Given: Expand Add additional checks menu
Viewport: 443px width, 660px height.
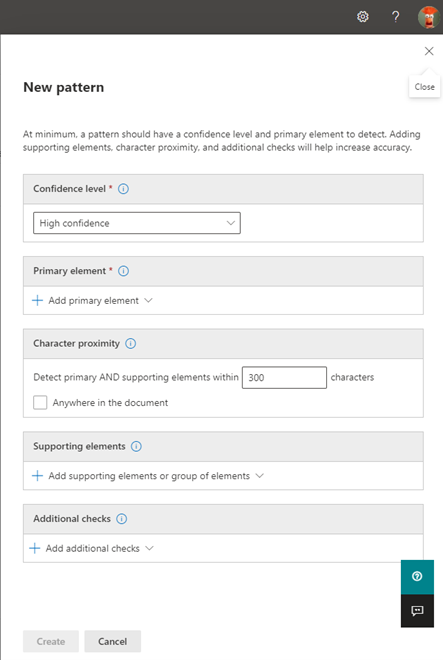Looking at the screenshot, I should tap(92, 548).
